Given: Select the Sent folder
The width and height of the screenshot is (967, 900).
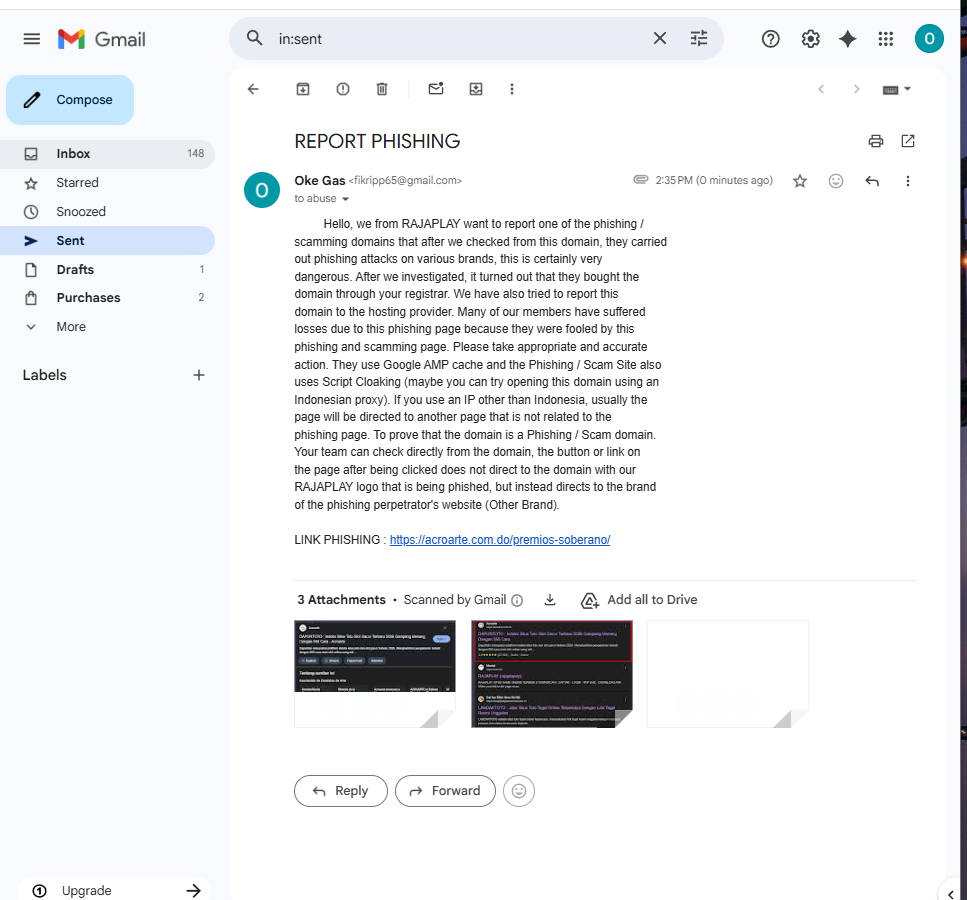Looking at the screenshot, I should pyautogui.click(x=107, y=241).
